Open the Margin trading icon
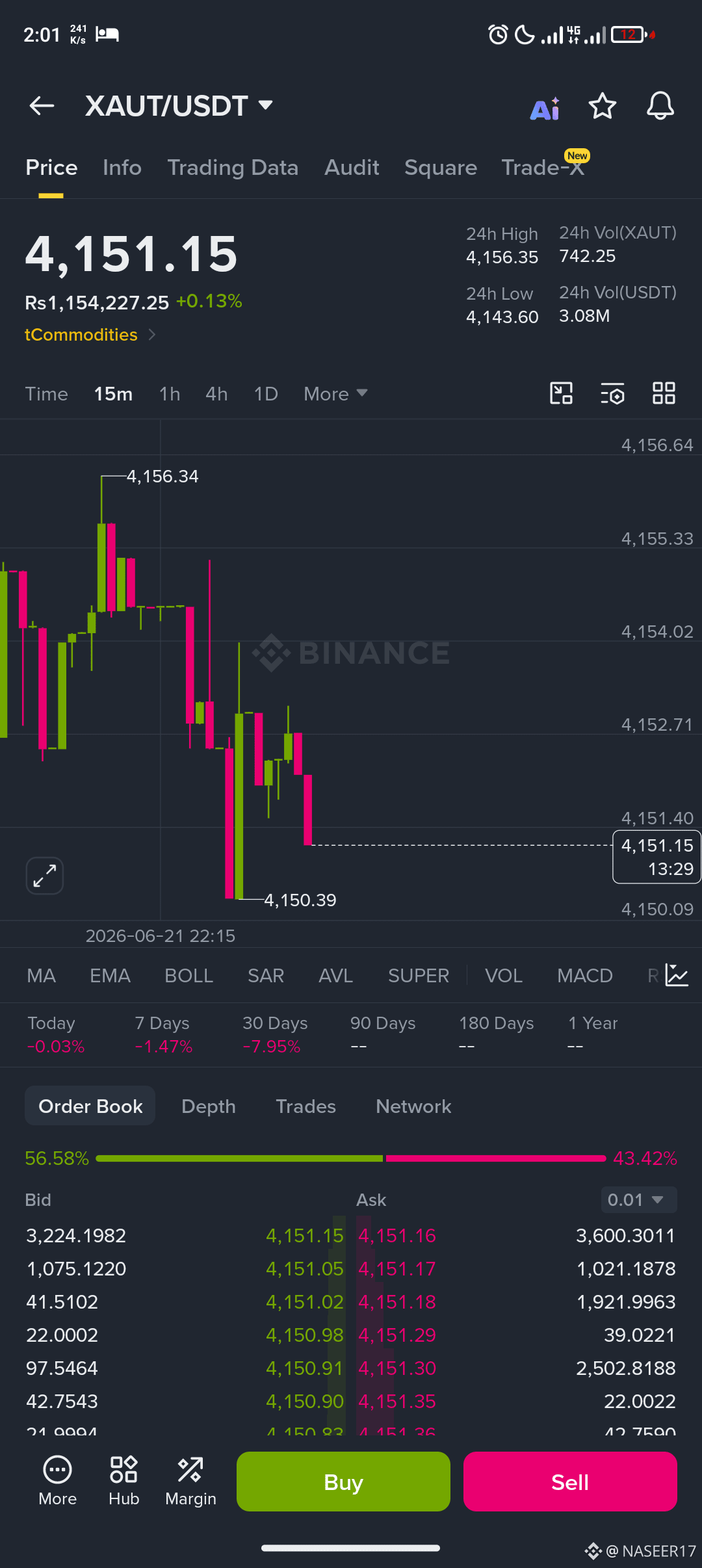 pyautogui.click(x=190, y=1482)
